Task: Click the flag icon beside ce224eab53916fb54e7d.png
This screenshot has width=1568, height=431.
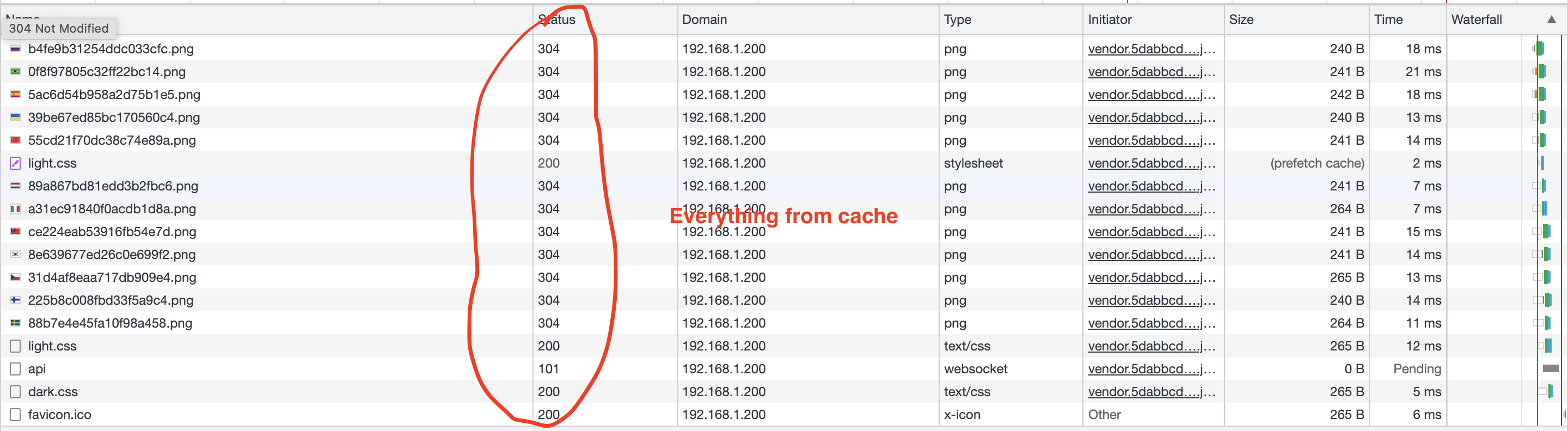Action: coord(15,231)
